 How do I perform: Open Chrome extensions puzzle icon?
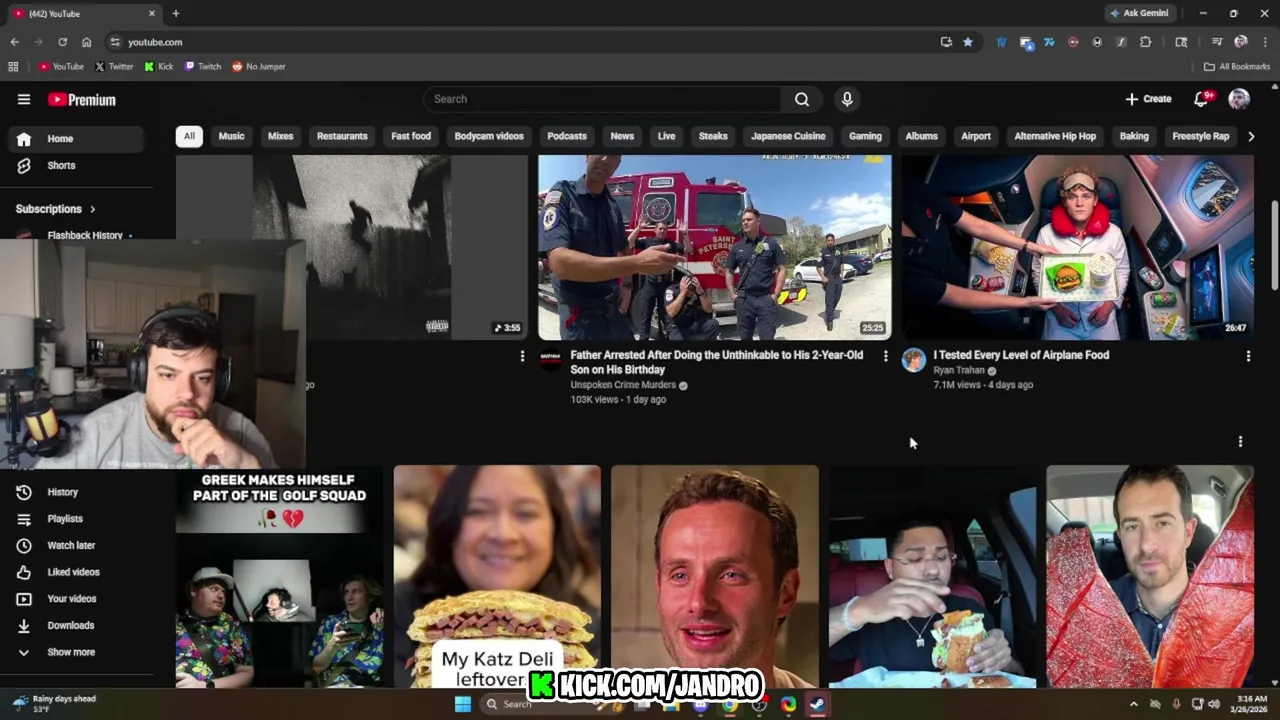1146,42
